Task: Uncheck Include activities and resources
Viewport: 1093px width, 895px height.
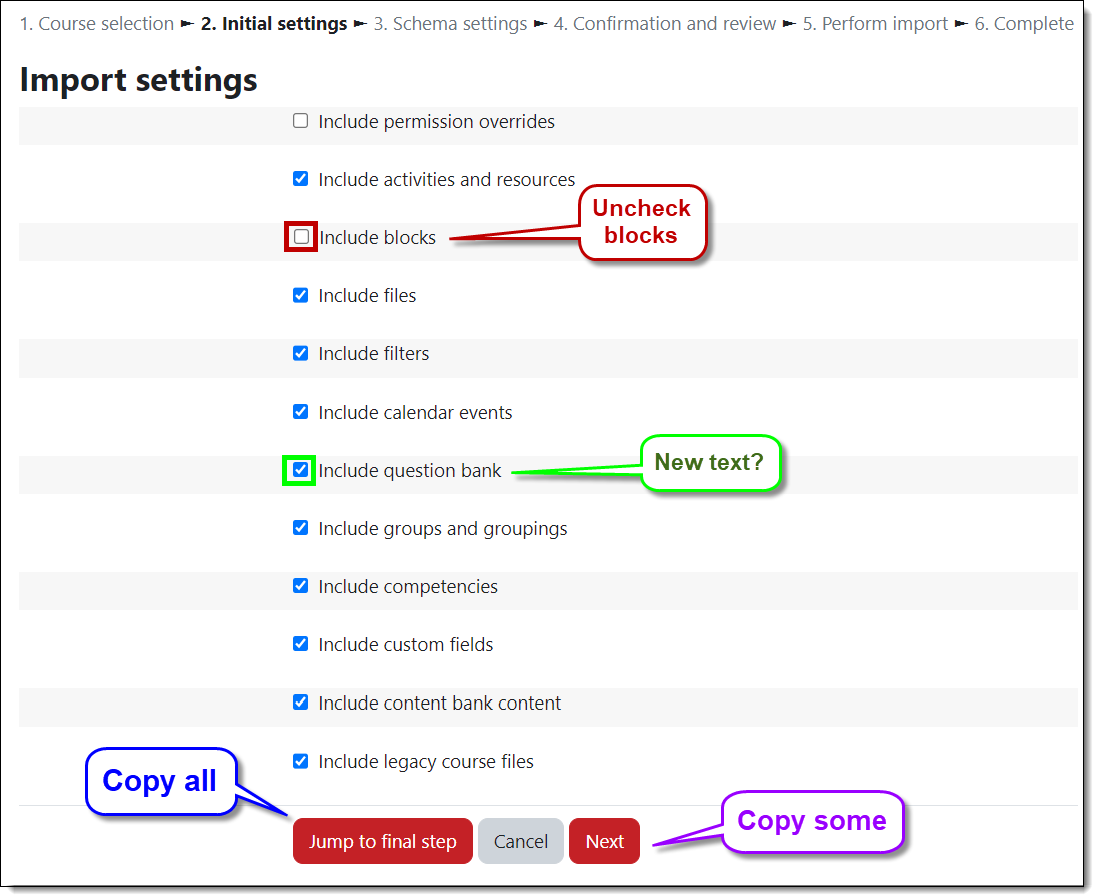Action: tap(300, 179)
